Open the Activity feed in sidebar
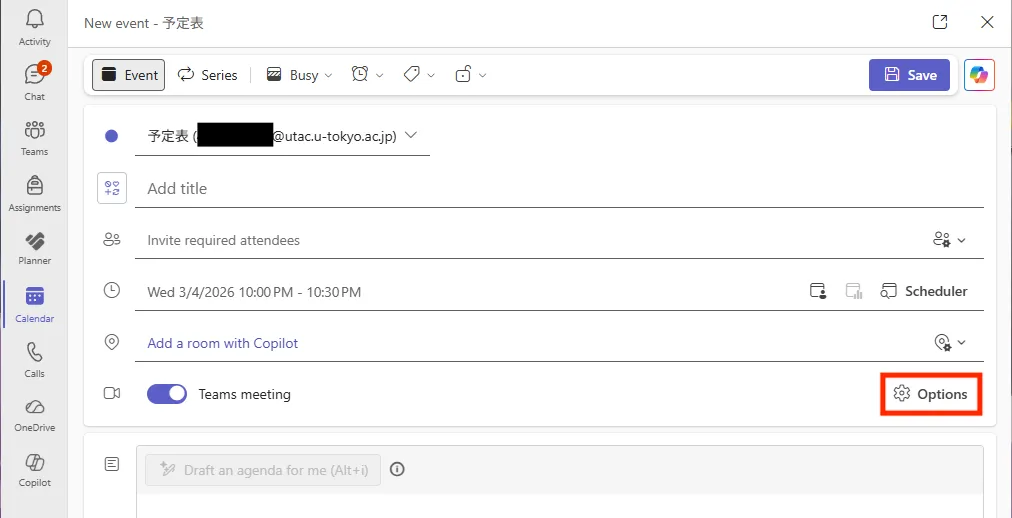 [x=34, y=28]
